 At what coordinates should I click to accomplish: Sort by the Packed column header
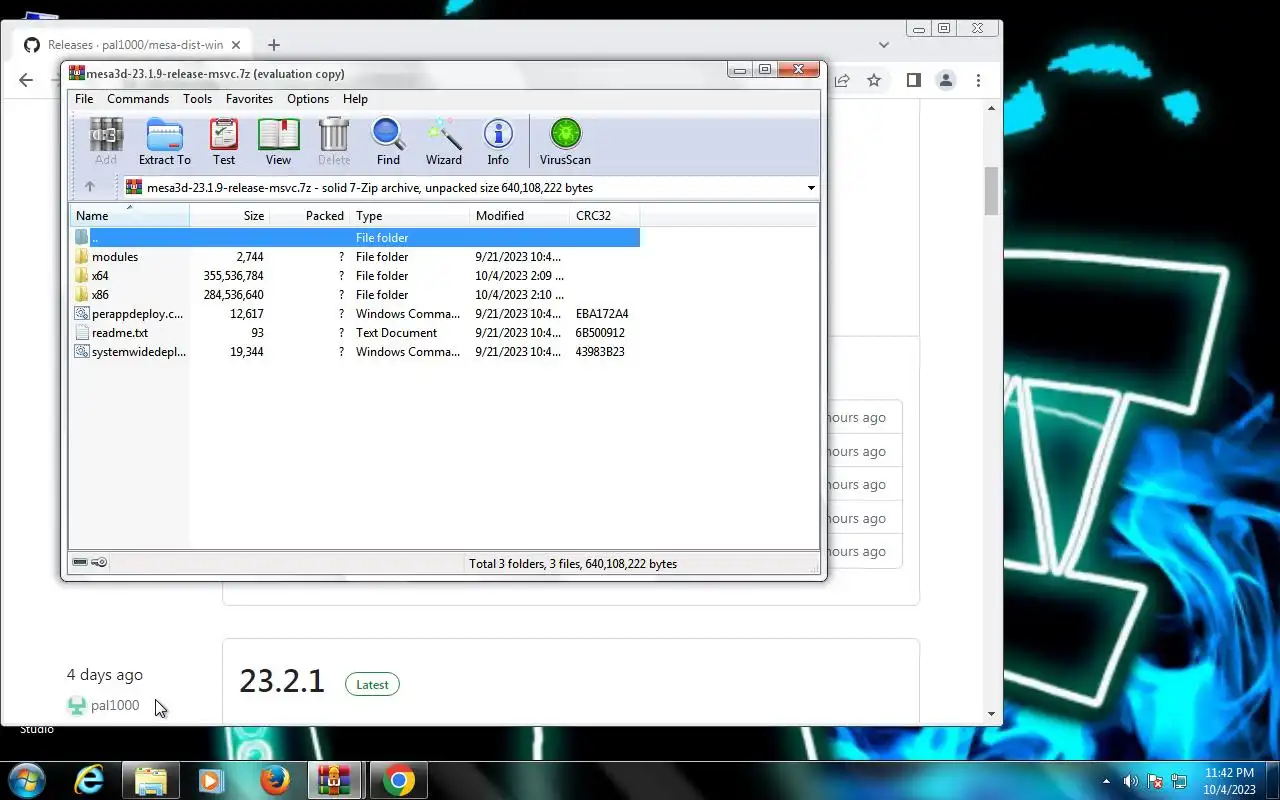[309, 216]
